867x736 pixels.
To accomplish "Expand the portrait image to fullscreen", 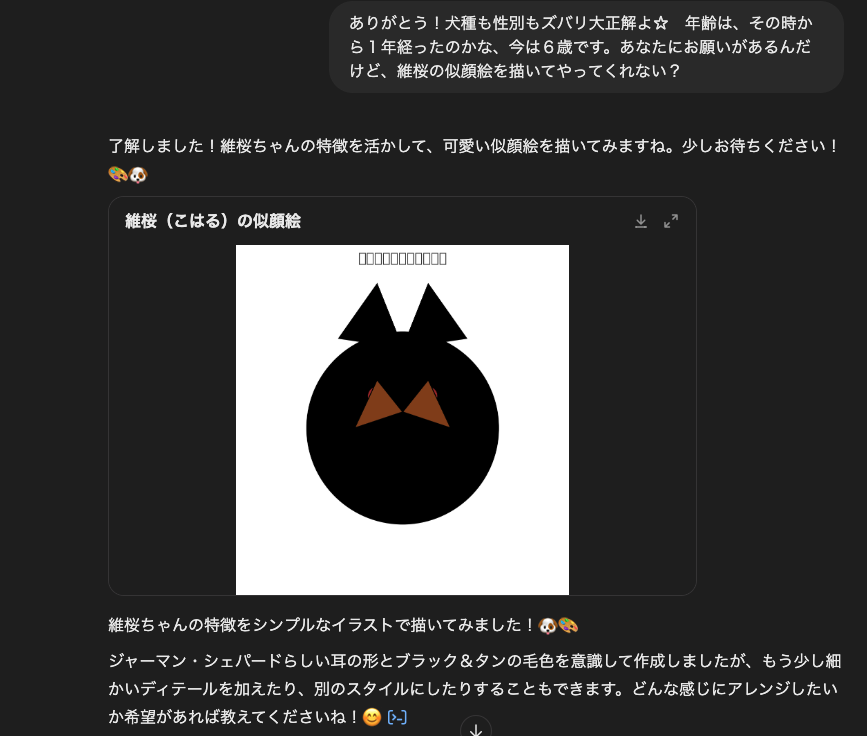I will tap(671, 221).
